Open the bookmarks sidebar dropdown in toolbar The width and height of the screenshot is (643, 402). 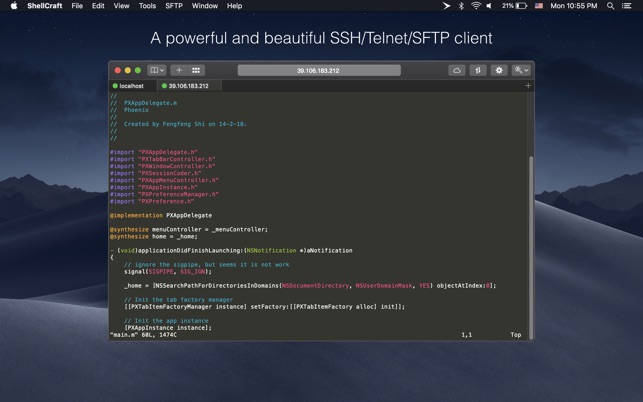157,70
